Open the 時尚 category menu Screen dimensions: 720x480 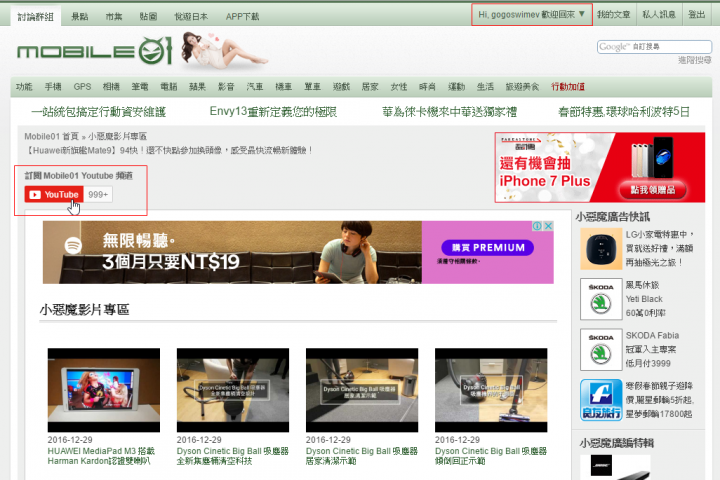point(427,87)
